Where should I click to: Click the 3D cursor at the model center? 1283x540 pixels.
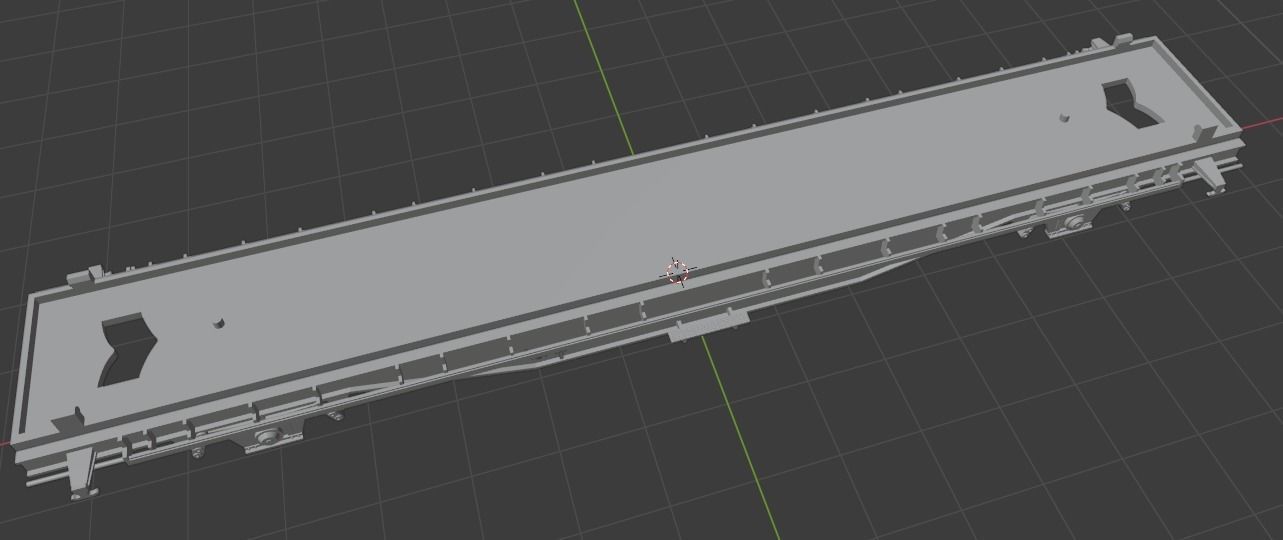(x=677, y=271)
